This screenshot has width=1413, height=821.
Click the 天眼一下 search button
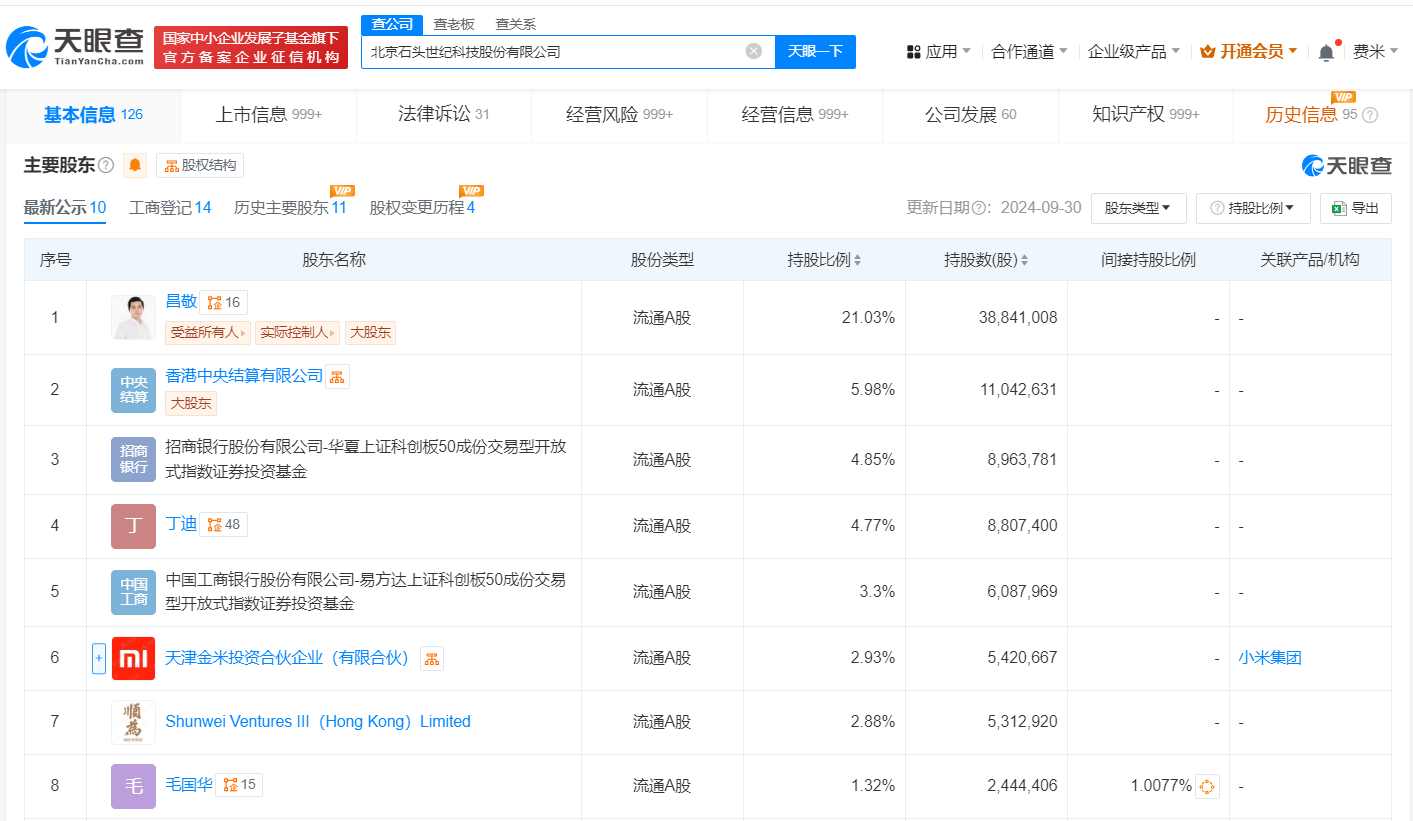(815, 51)
